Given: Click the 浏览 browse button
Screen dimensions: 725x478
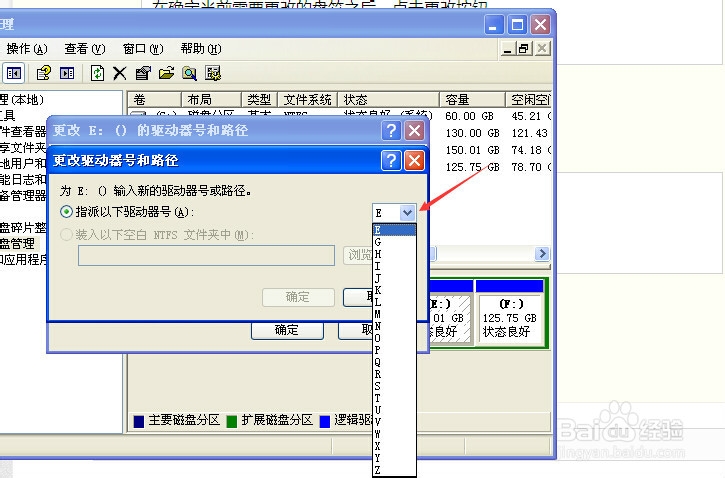Looking at the screenshot, I should (x=358, y=255).
